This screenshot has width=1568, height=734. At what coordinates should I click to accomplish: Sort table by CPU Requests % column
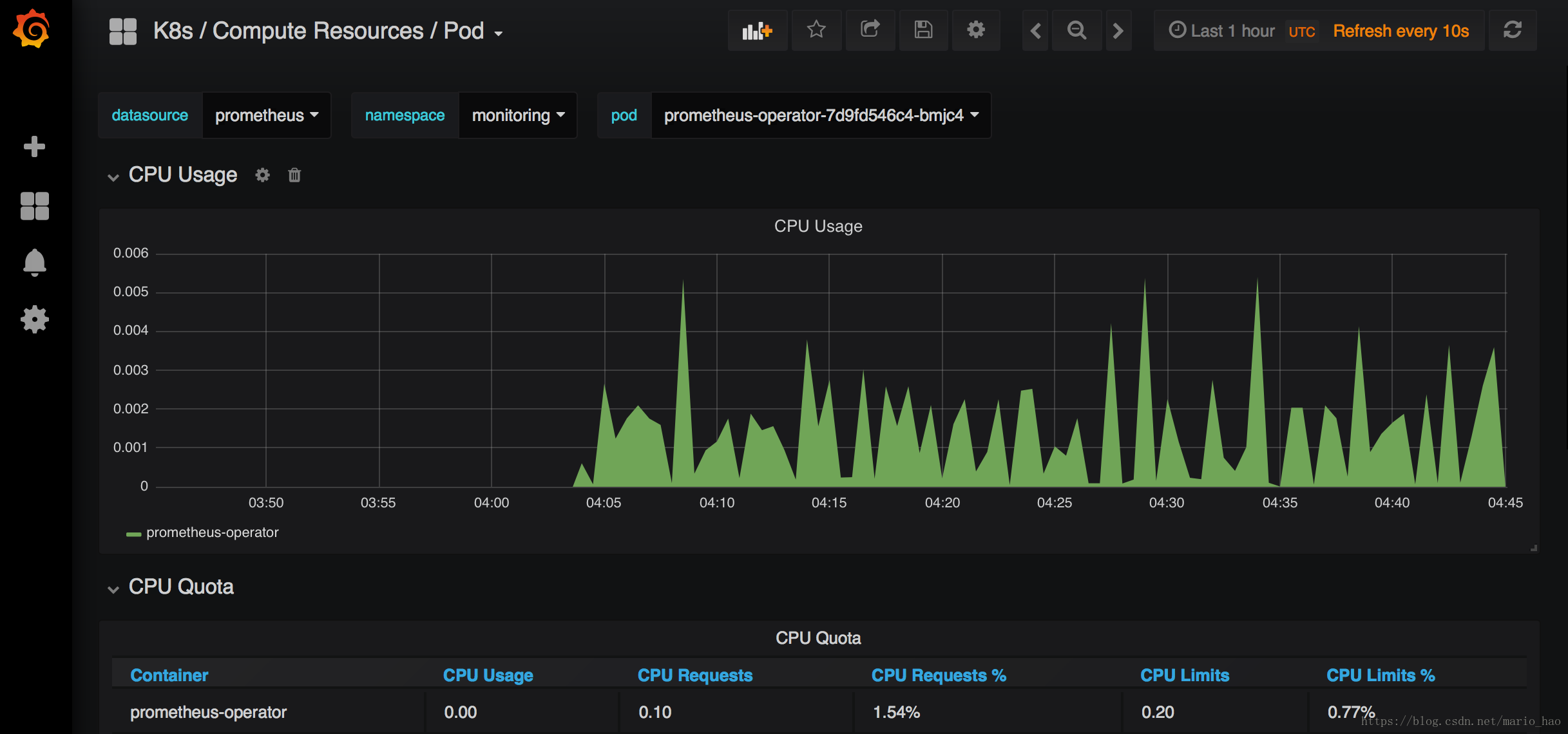pyautogui.click(x=939, y=675)
